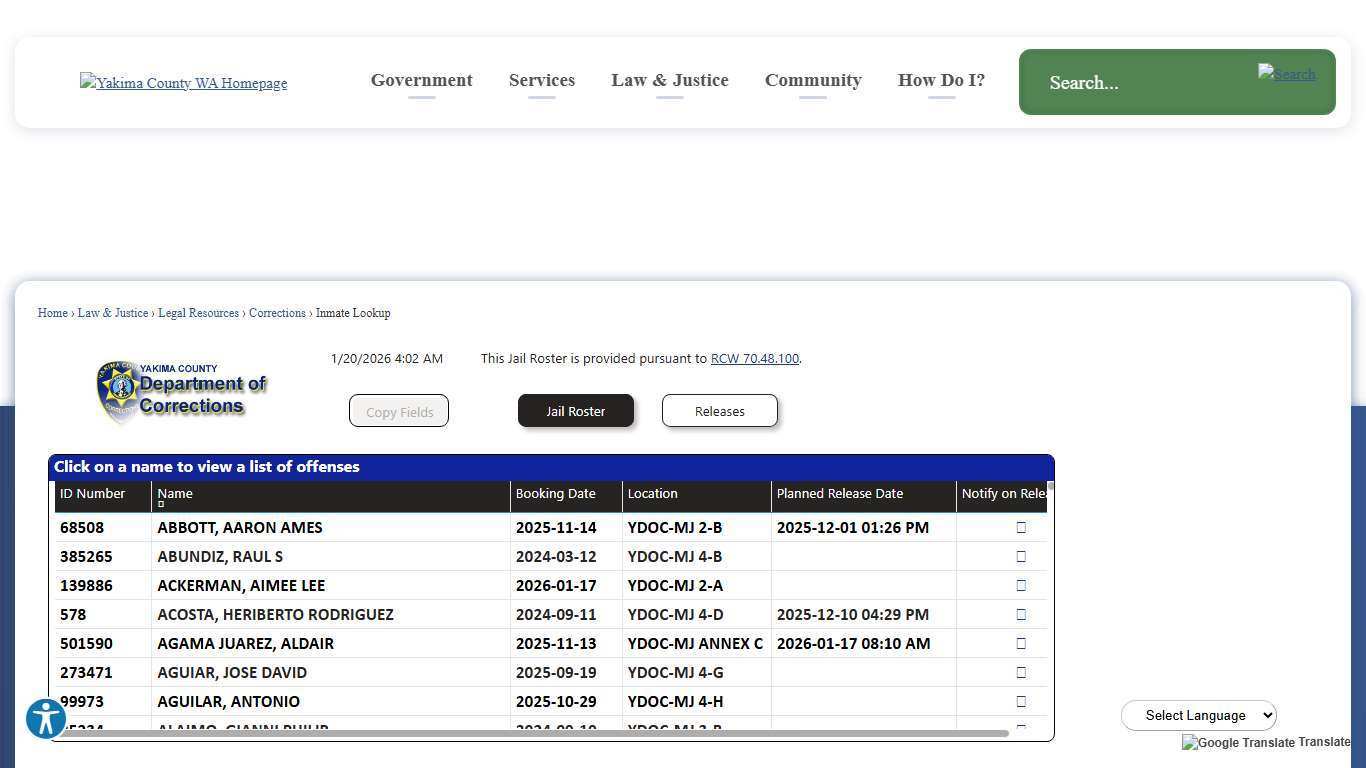Screen dimensions: 1366x768
Task: Click in the Search input field
Action: (x=1140, y=83)
